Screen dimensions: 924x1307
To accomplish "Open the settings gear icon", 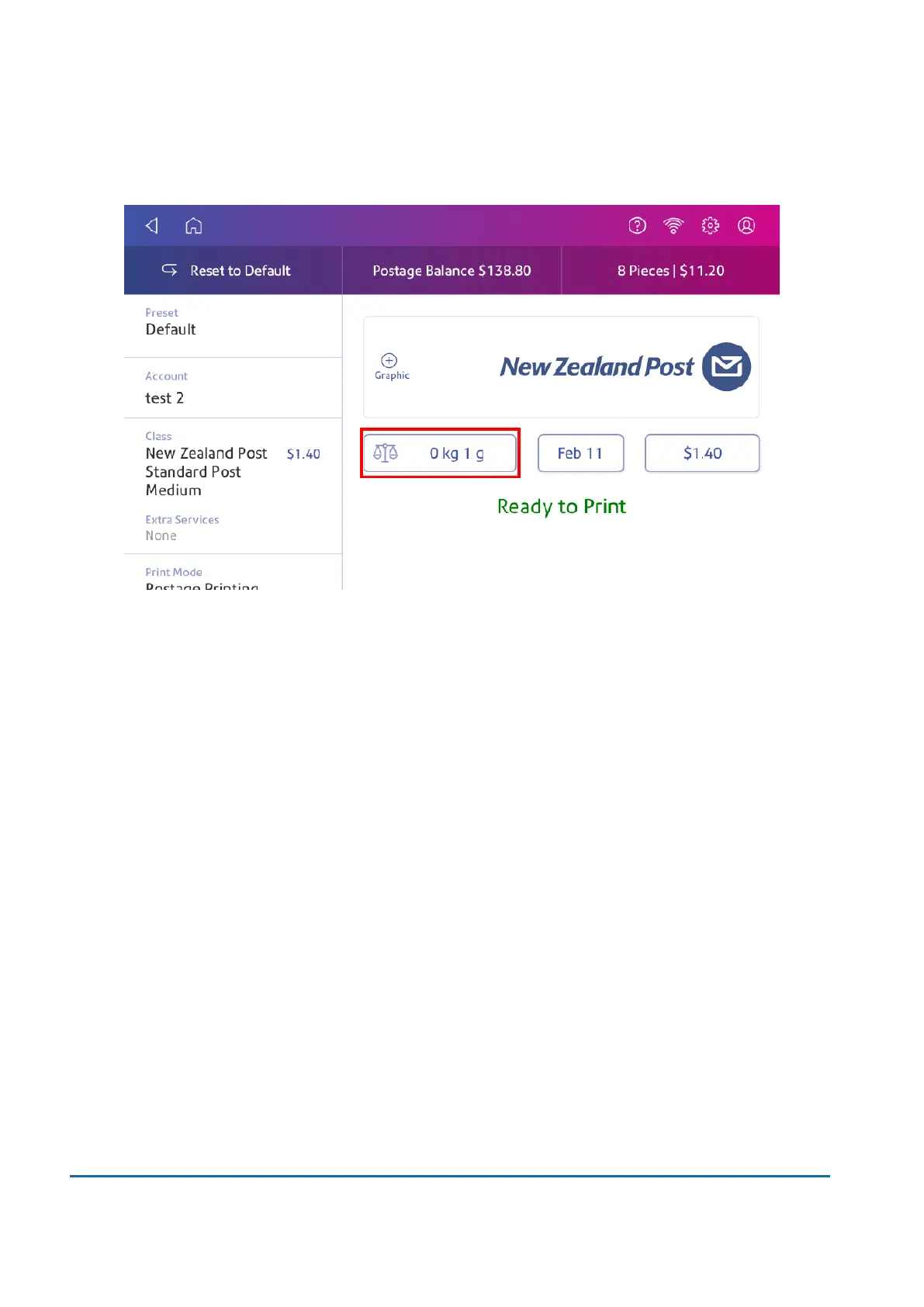I will click(710, 226).
